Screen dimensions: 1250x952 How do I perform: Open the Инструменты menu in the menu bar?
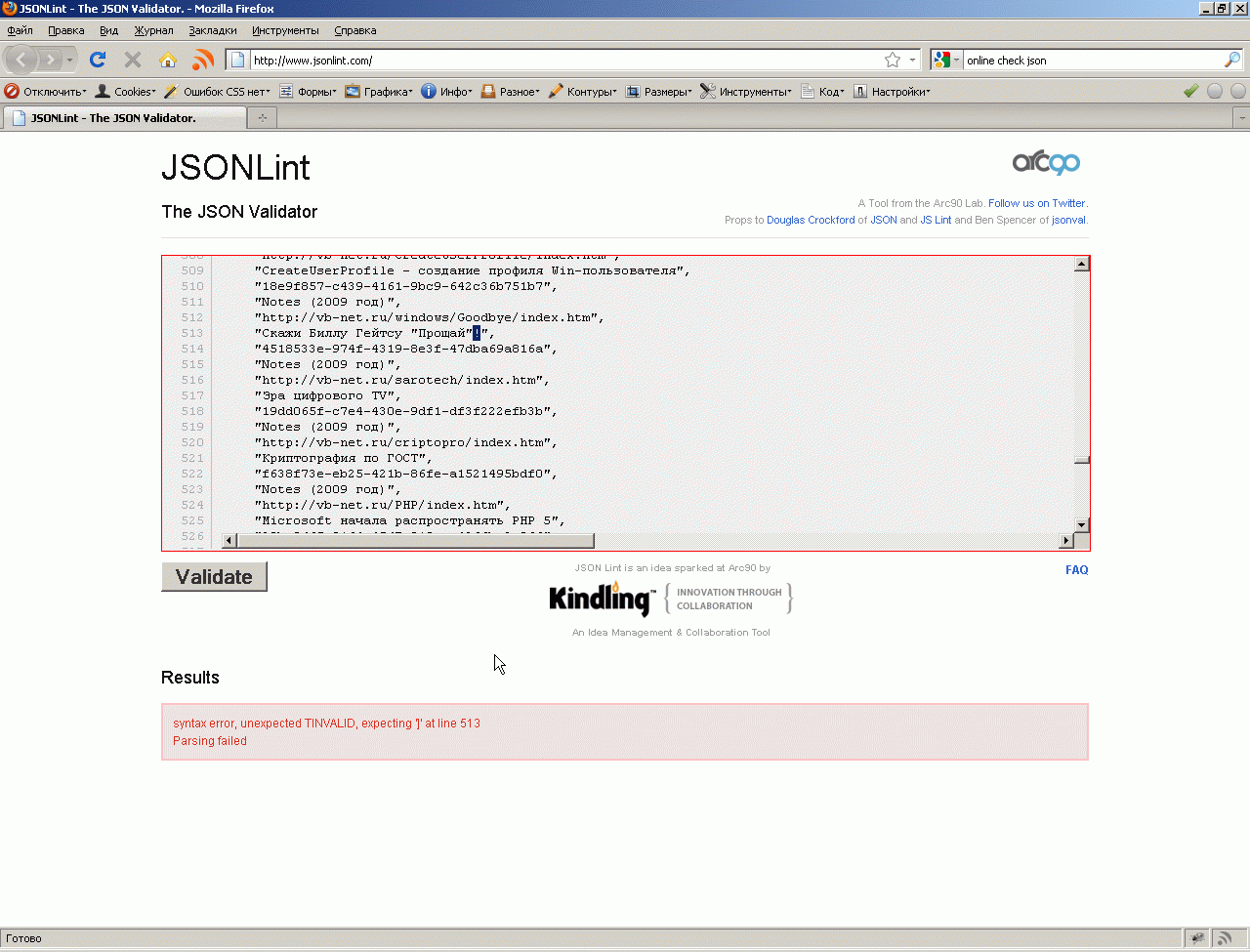285,30
